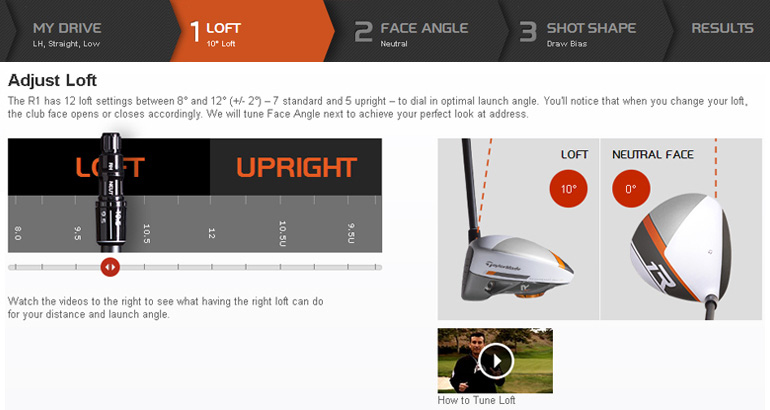Viewport: 770px width, 410px height.
Task: Click the 10° loft red circle badge
Action: tap(569, 189)
